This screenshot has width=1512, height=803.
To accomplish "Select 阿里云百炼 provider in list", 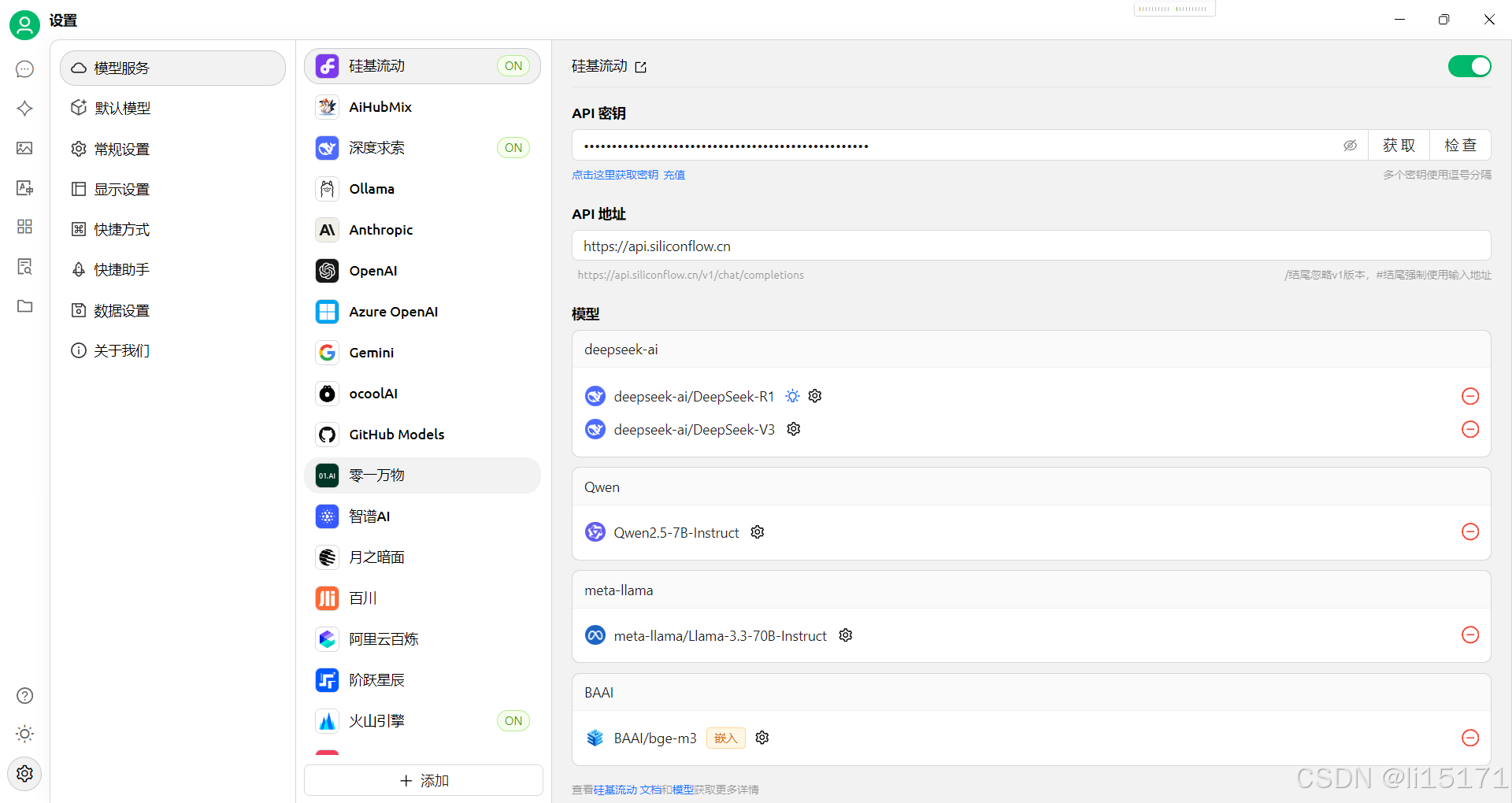I will [x=422, y=639].
